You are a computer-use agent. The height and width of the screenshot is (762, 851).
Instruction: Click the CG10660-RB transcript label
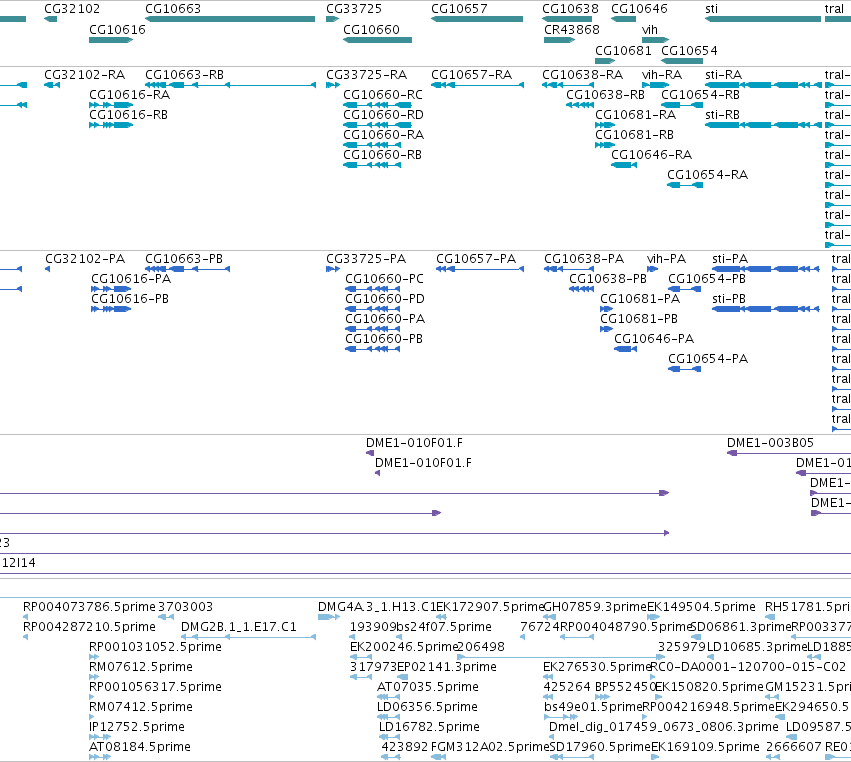[383, 155]
